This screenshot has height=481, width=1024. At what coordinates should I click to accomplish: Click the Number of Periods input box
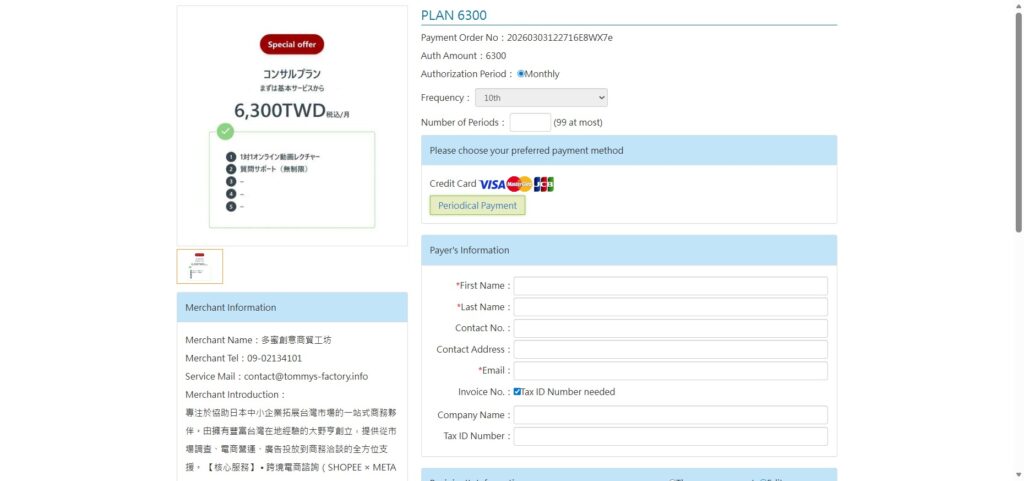tap(530, 123)
